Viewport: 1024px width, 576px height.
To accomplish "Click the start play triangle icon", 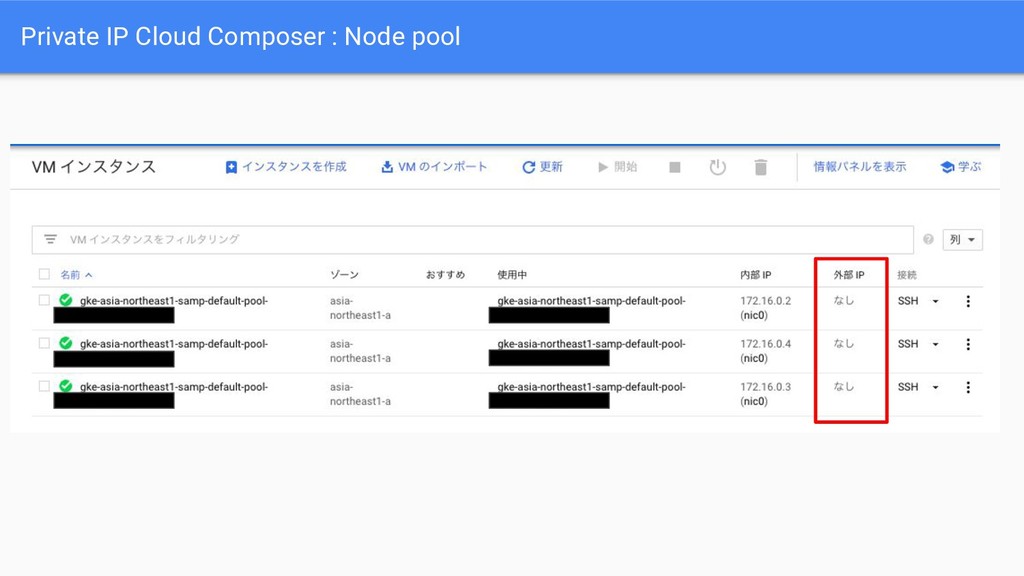I will [x=603, y=167].
